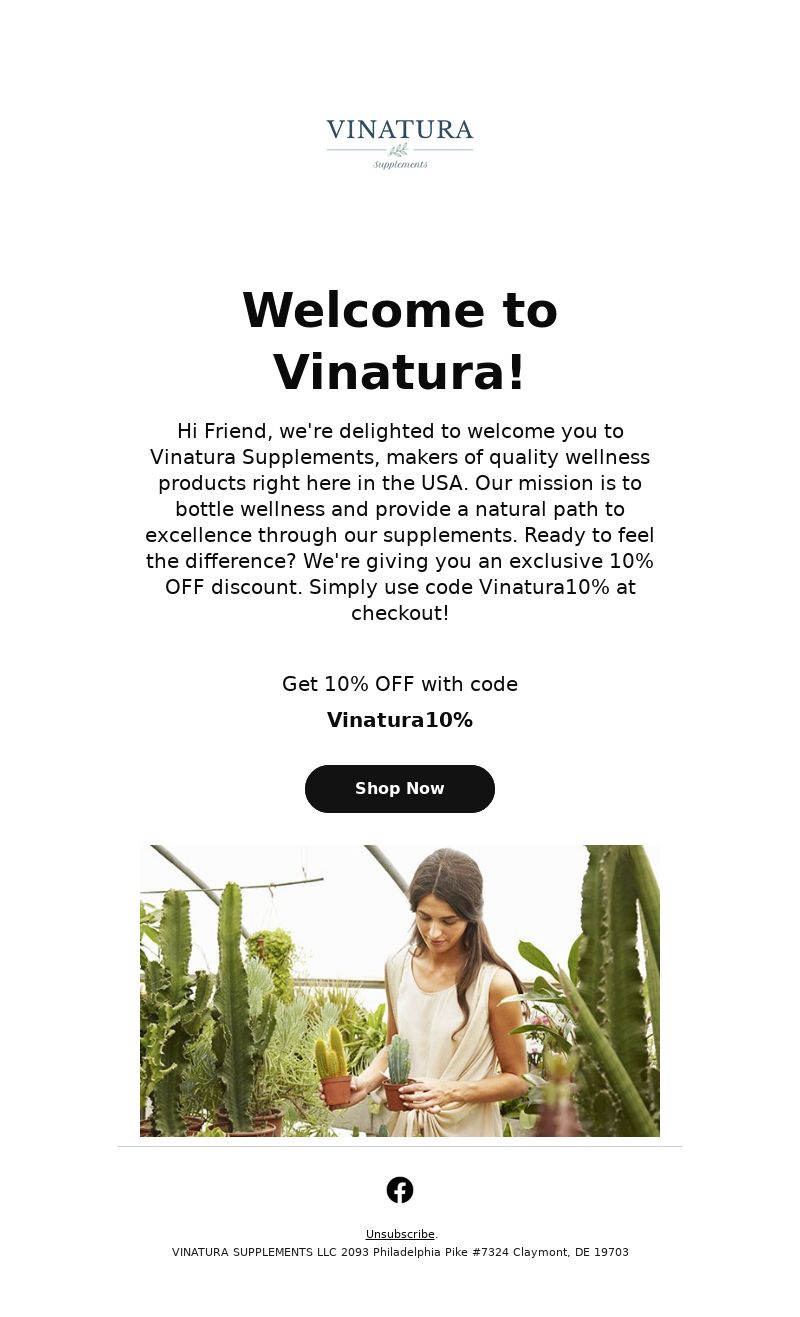
Task: Select the bold Vinatura10% promo code
Action: click(x=400, y=720)
